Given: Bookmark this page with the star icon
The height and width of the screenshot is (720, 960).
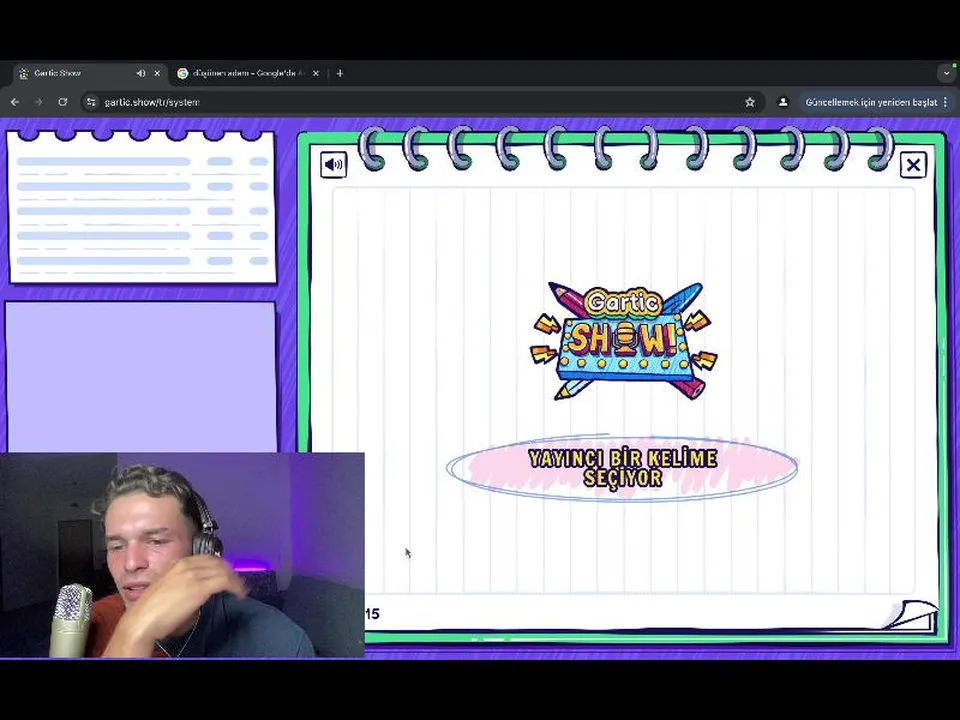Looking at the screenshot, I should click(x=749, y=102).
